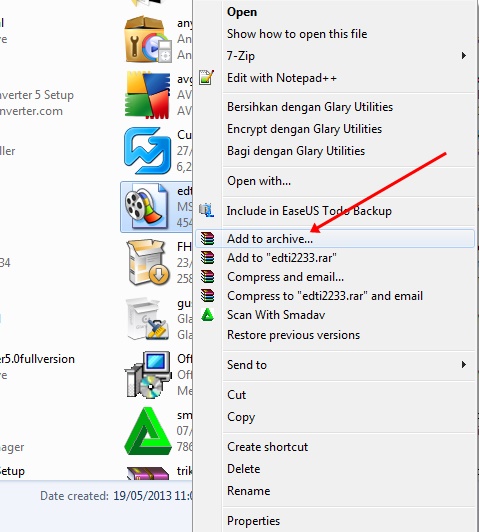
Task: Click the "Date created:" label in details pane
Action: [74, 496]
